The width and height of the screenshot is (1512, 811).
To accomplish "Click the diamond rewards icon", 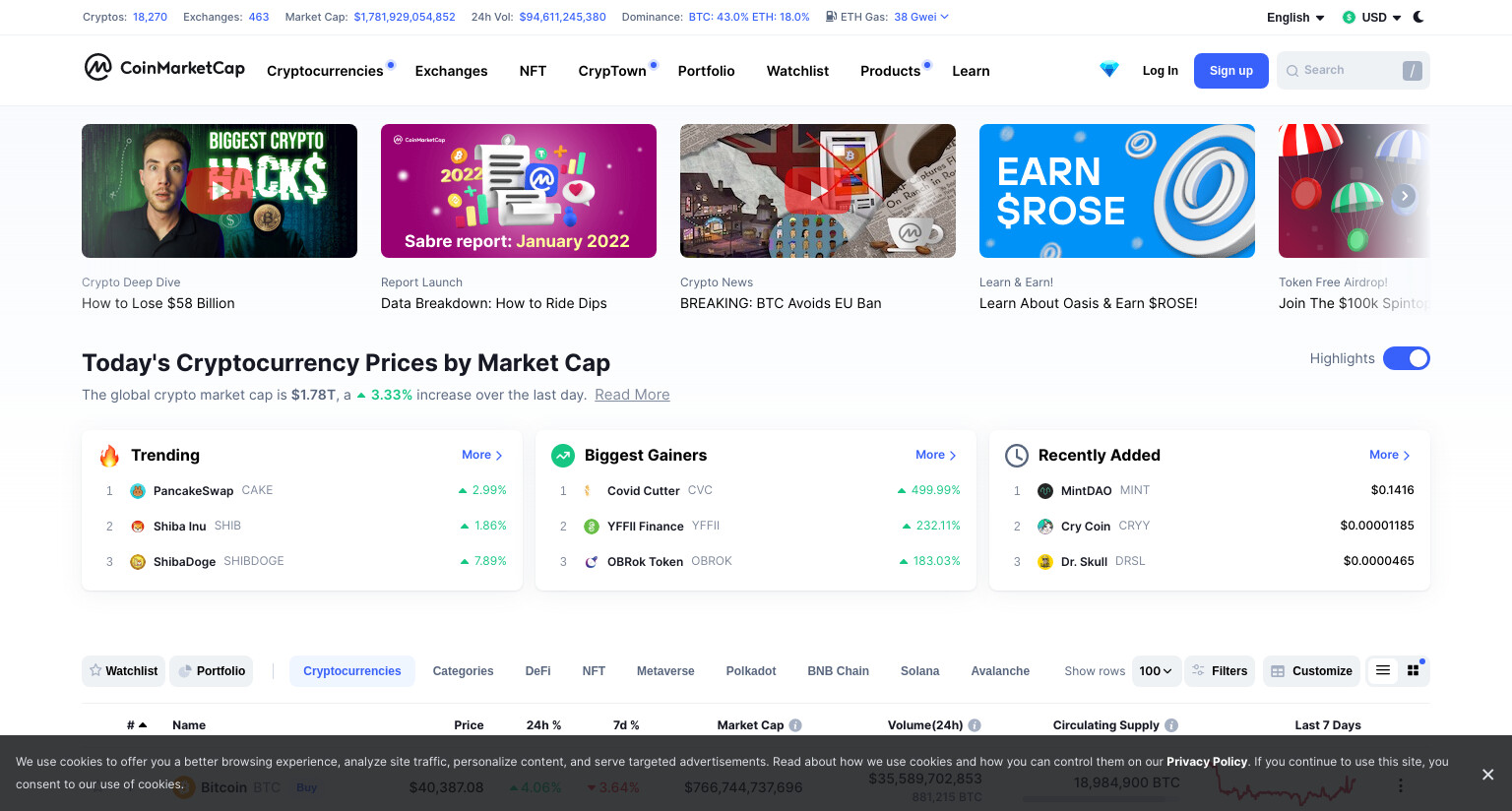I will (x=1109, y=70).
